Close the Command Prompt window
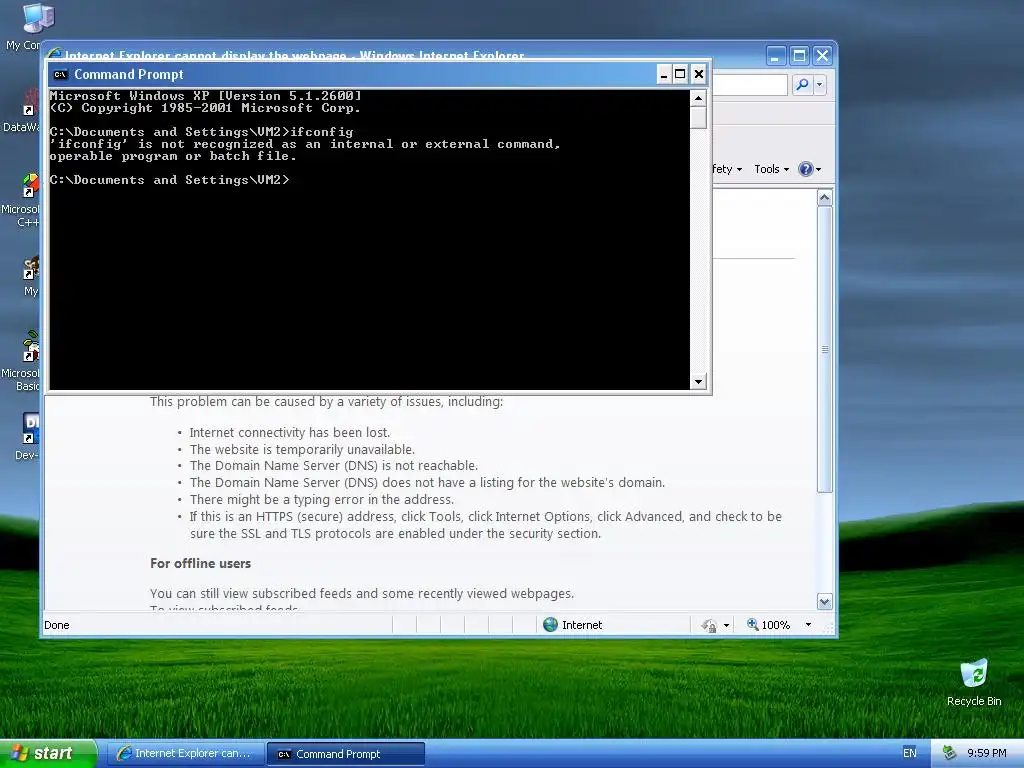The width and height of the screenshot is (1024, 768). tap(698, 74)
